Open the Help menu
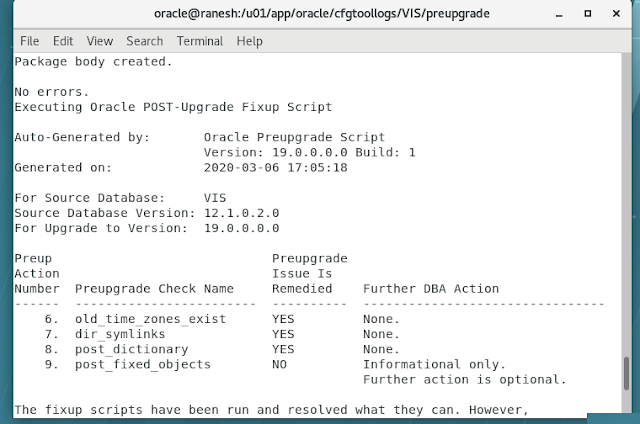The width and height of the screenshot is (640, 424). 249,41
